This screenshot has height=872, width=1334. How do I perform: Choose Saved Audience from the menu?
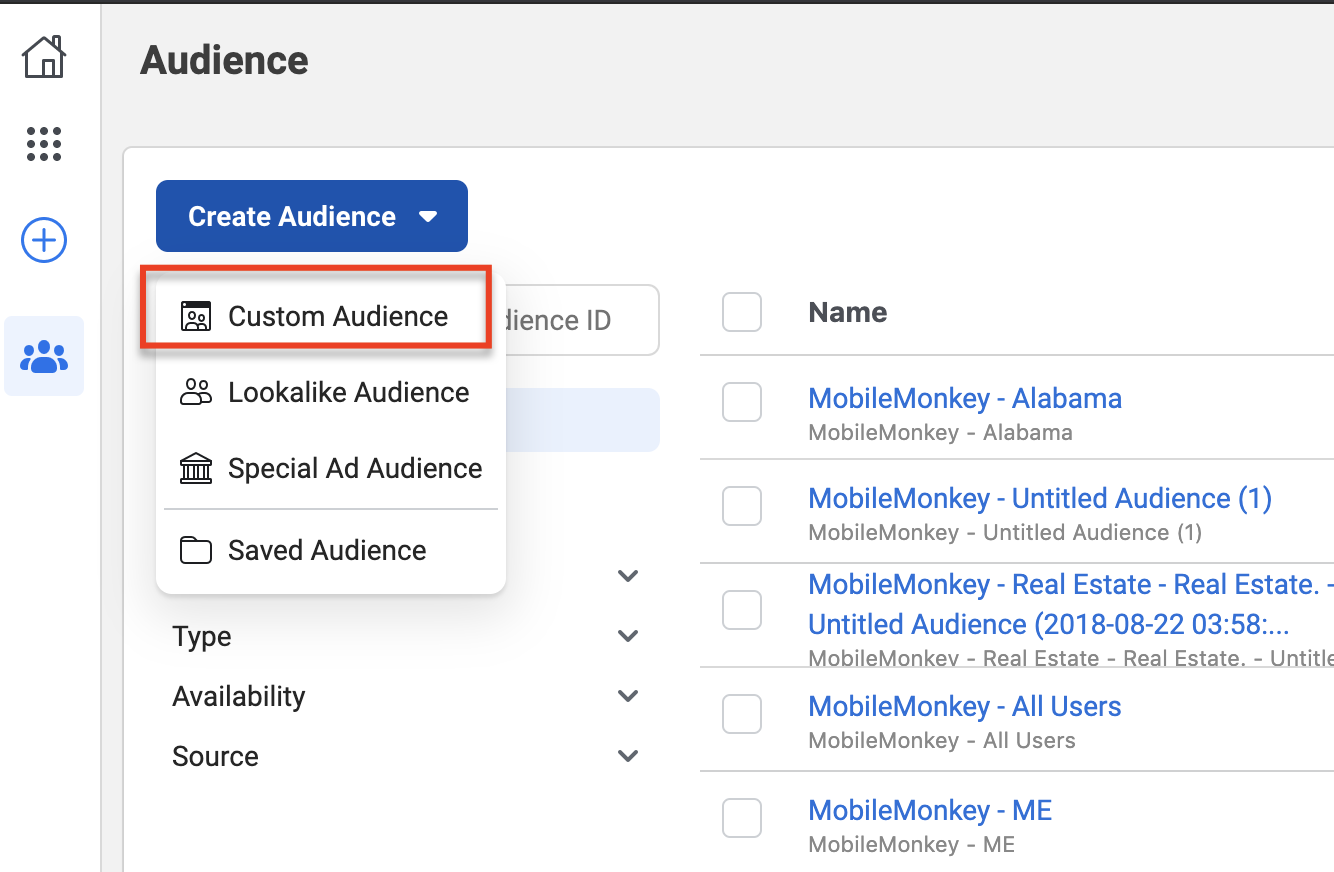click(x=331, y=550)
